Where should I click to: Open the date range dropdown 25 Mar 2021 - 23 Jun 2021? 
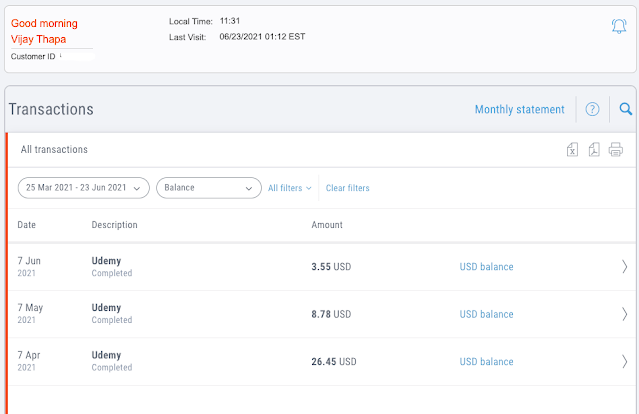coord(84,188)
